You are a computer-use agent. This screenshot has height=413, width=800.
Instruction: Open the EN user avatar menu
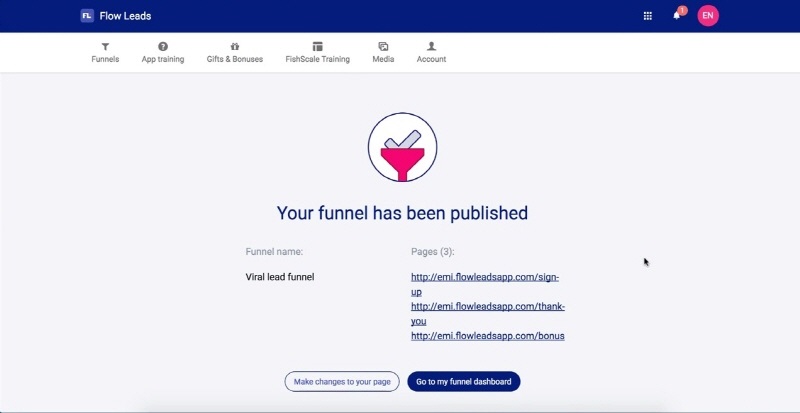pyautogui.click(x=708, y=15)
